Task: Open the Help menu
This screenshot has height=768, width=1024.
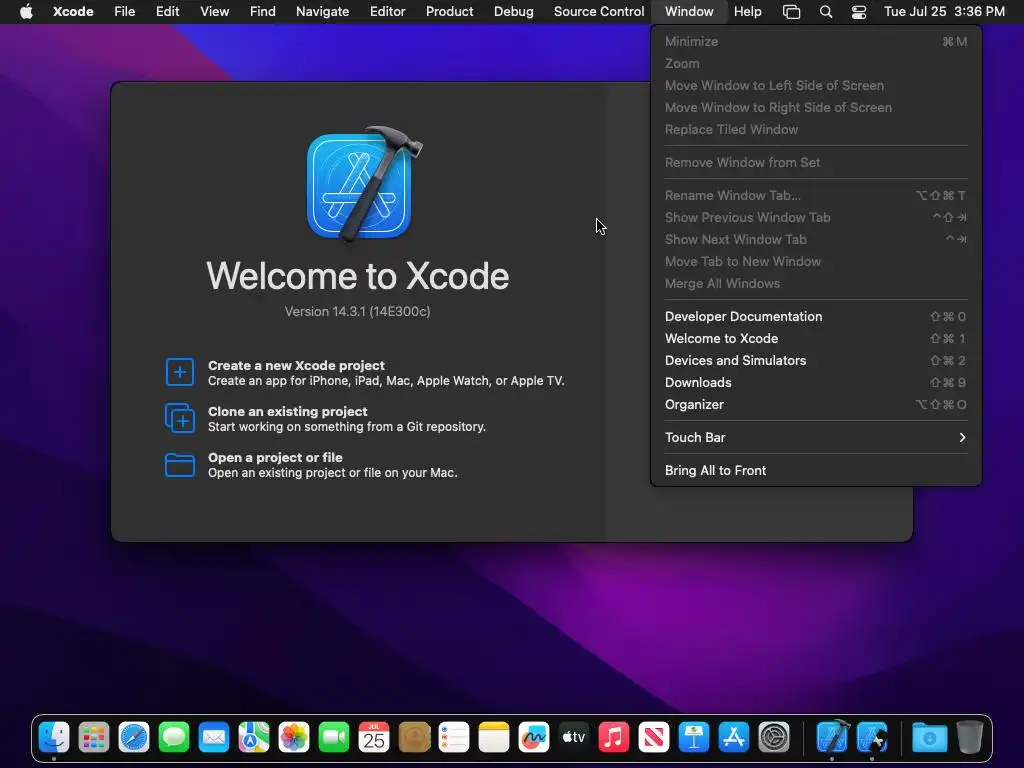Action: (x=748, y=12)
